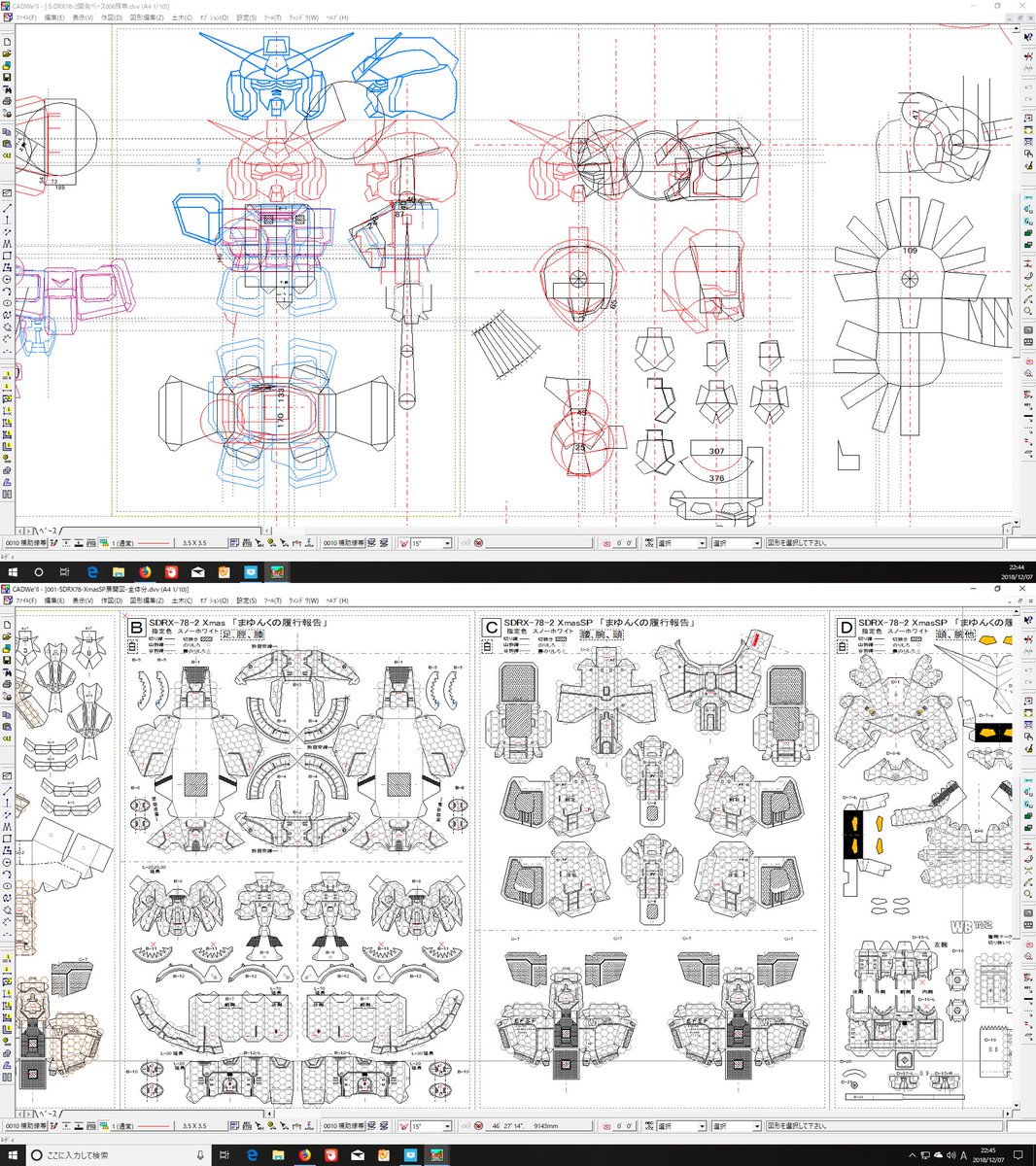Image resolution: width=1036 pixels, height=1166 pixels.
Task: Click context help arrow icon in bottom window
Action: [x=1028, y=618]
